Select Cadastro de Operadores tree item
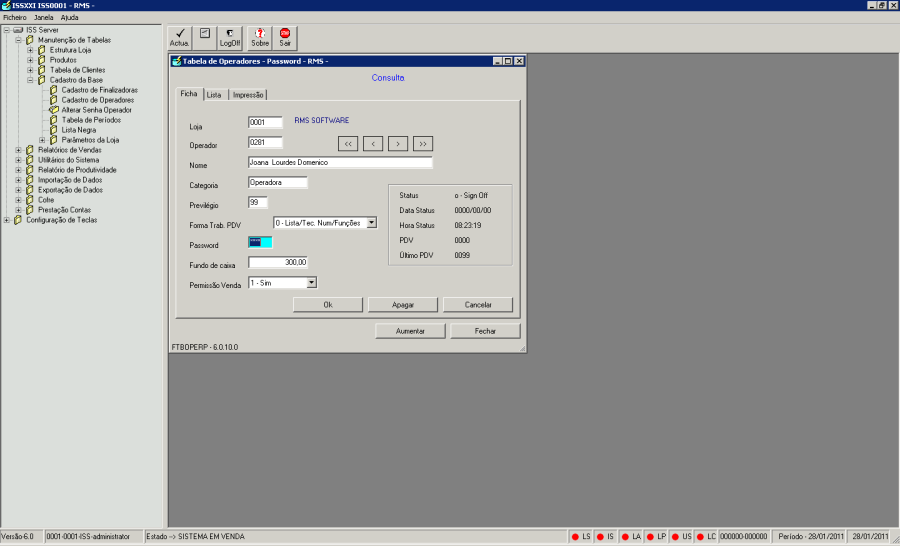 [98, 100]
